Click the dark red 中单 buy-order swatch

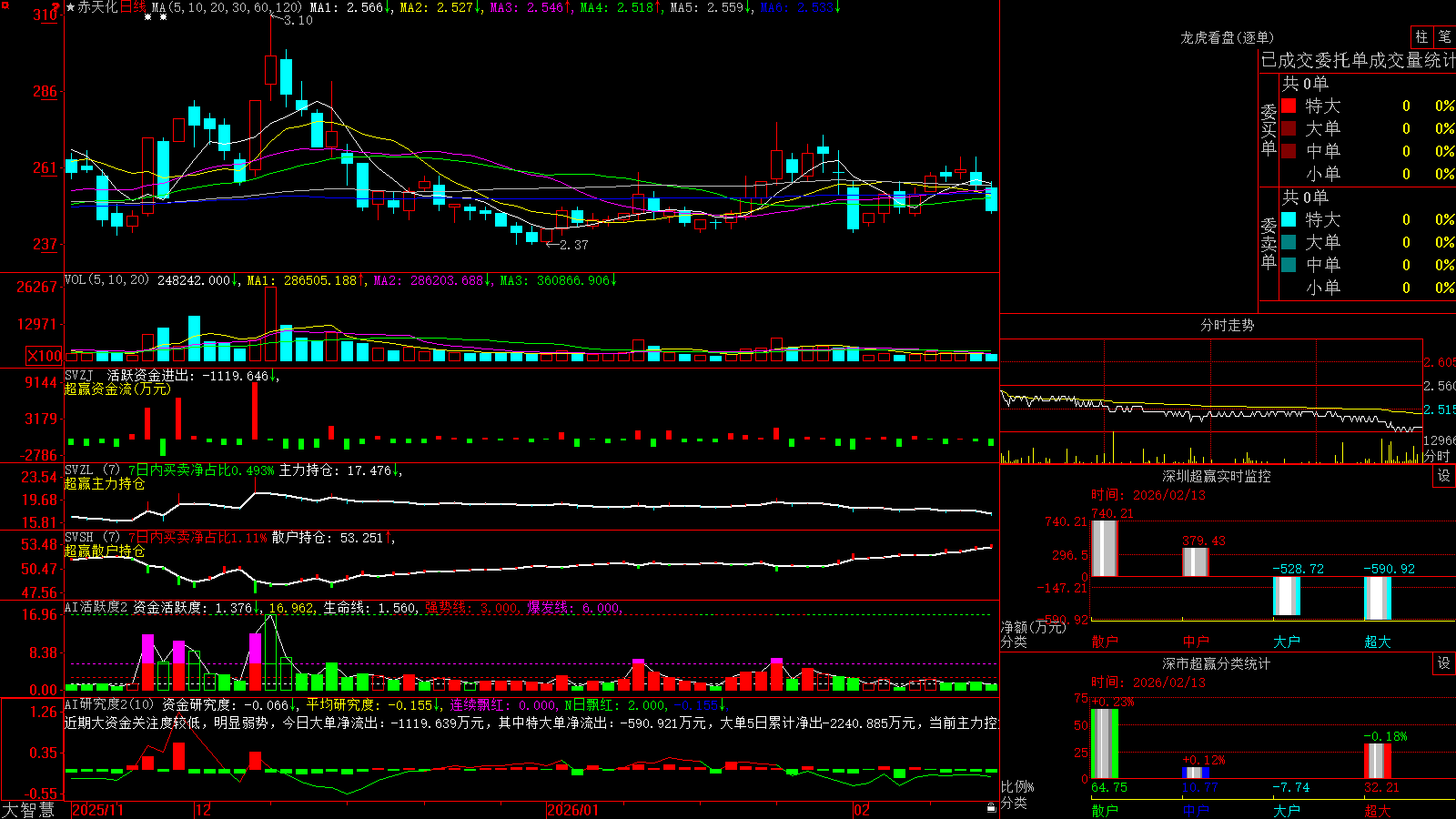1289,151
